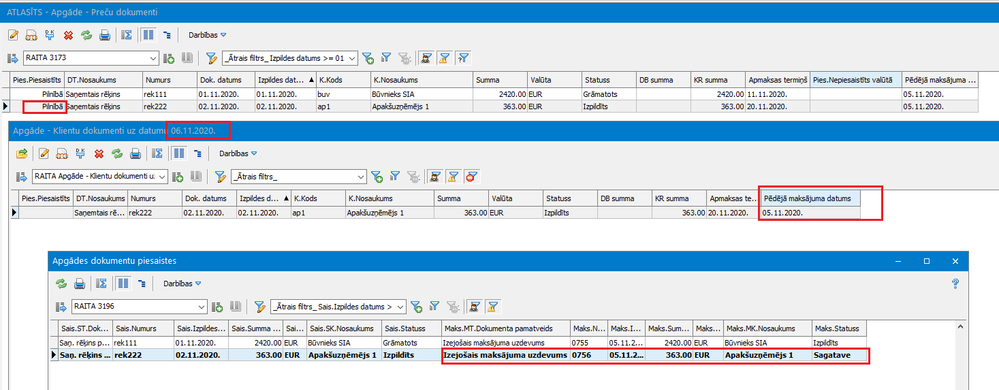
Task: Open the RAITA Apgāde - Klientu dokumenti dropdown
Action: tap(162, 176)
